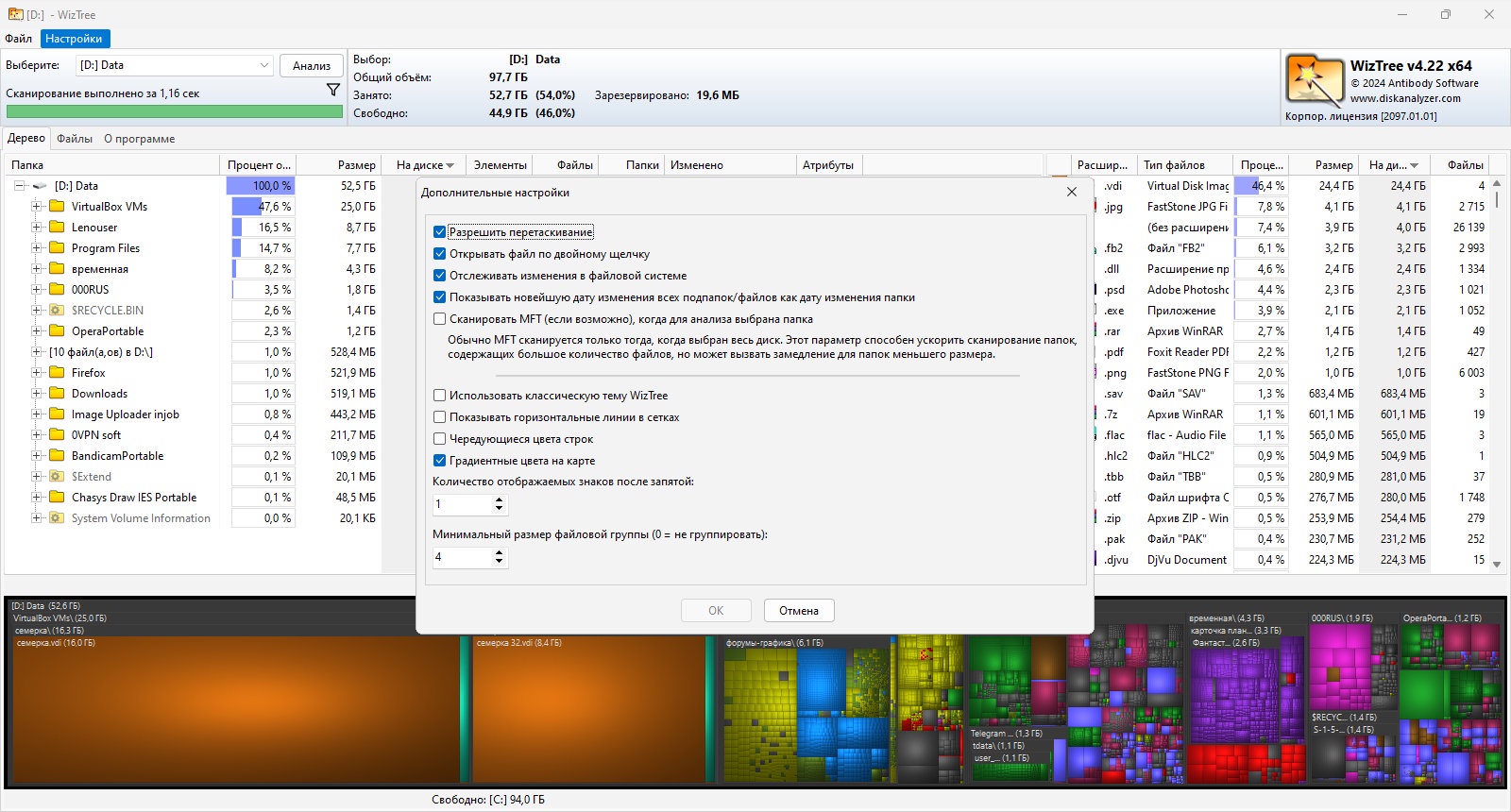Image resolution: width=1511 pixels, height=812 pixels.
Task: Increase decimal places spinner value
Action: tap(499, 499)
